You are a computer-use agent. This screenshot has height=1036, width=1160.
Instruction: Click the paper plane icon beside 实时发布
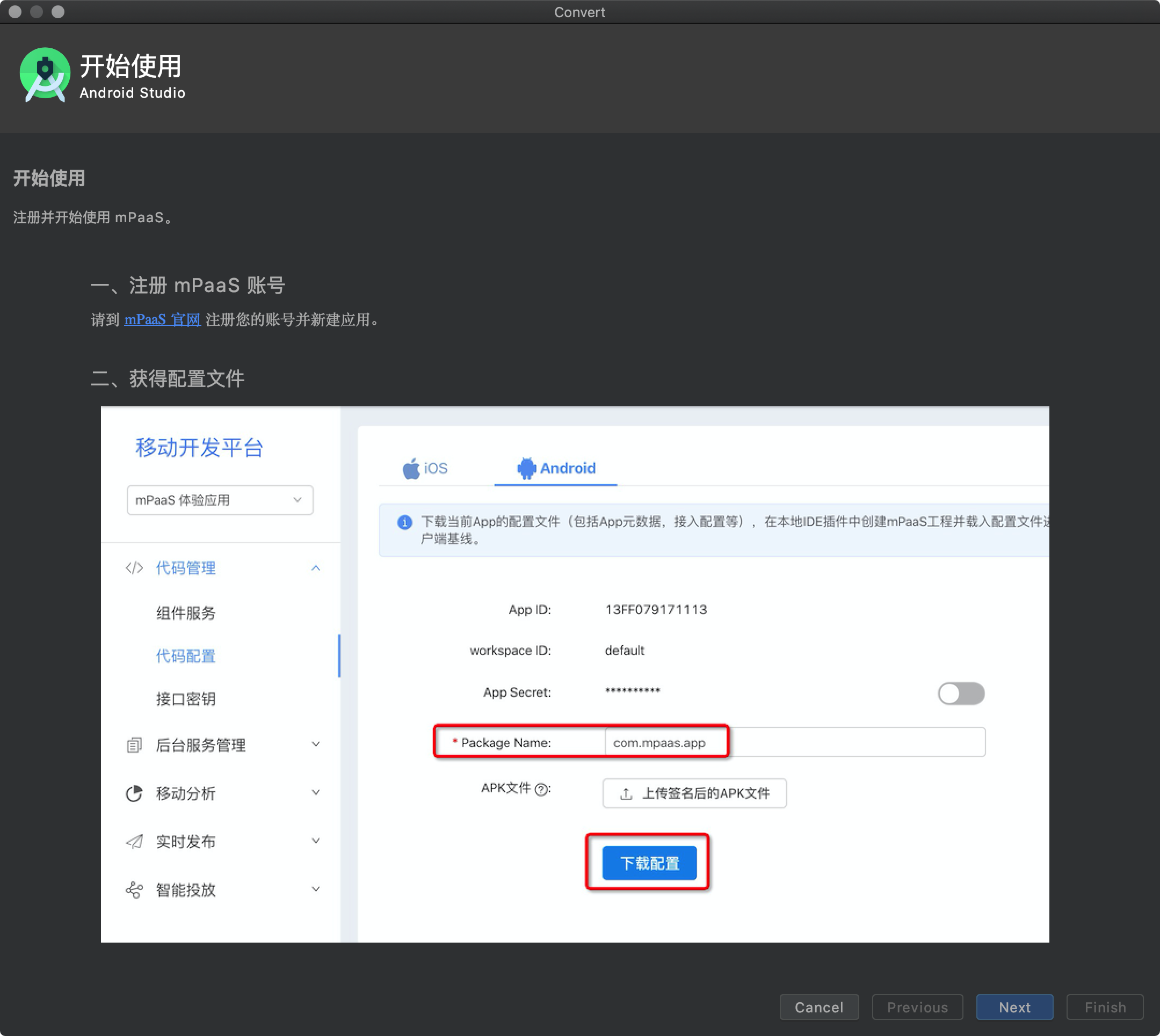tap(134, 842)
